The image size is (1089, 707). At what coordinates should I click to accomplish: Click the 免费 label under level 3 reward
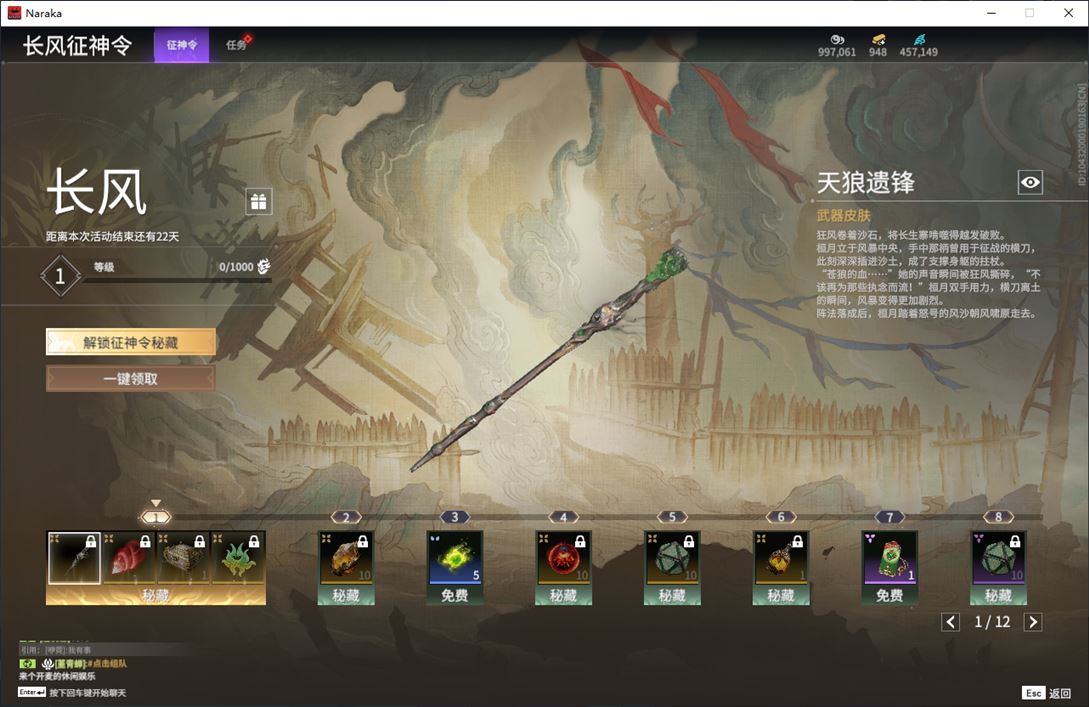[x=455, y=595]
